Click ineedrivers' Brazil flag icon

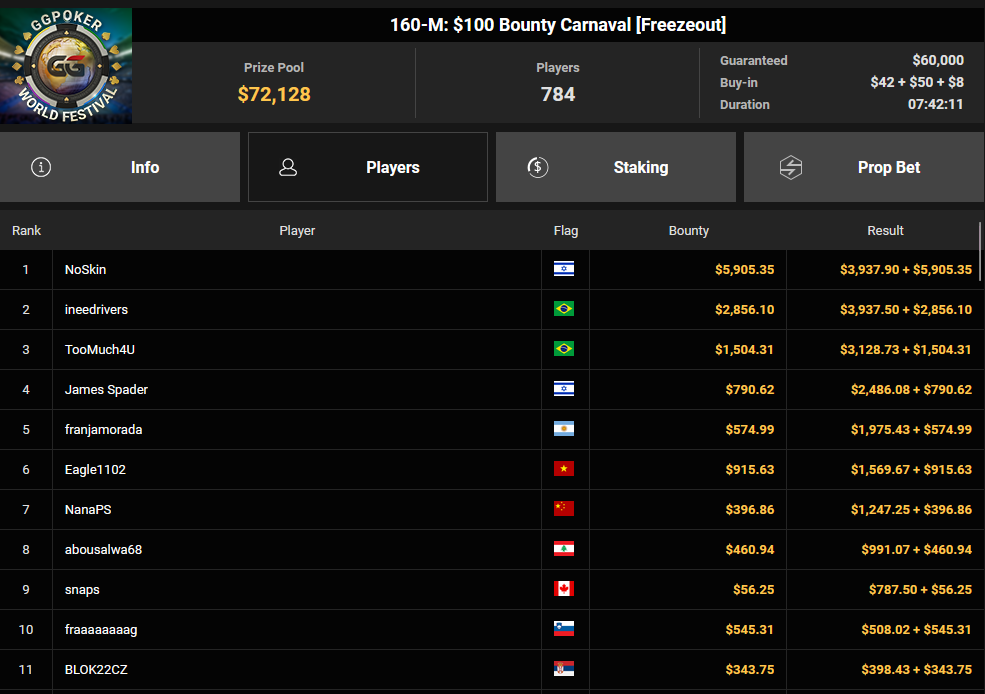click(x=563, y=309)
